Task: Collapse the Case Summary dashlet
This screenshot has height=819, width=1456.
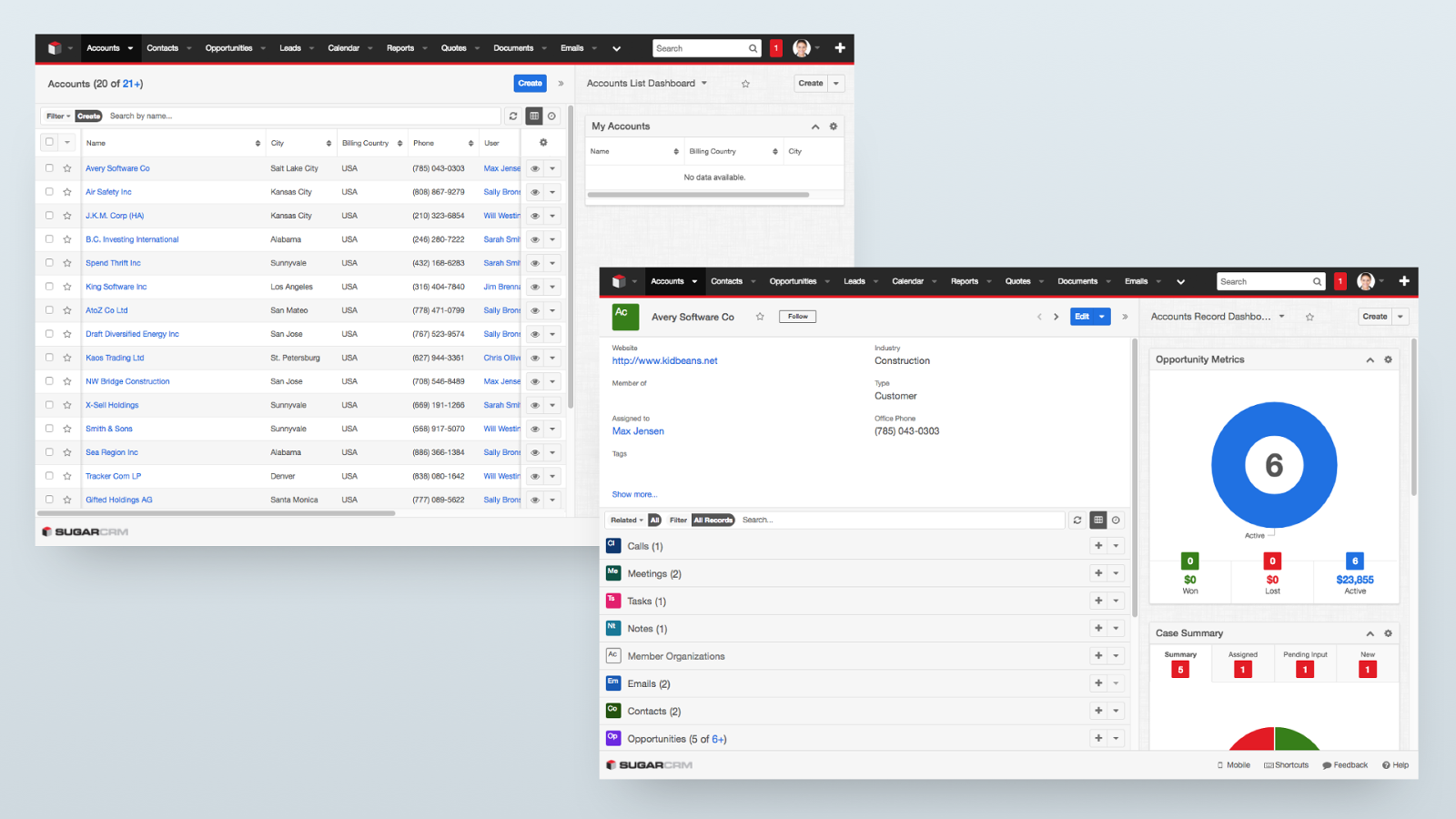Action: point(1370,633)
